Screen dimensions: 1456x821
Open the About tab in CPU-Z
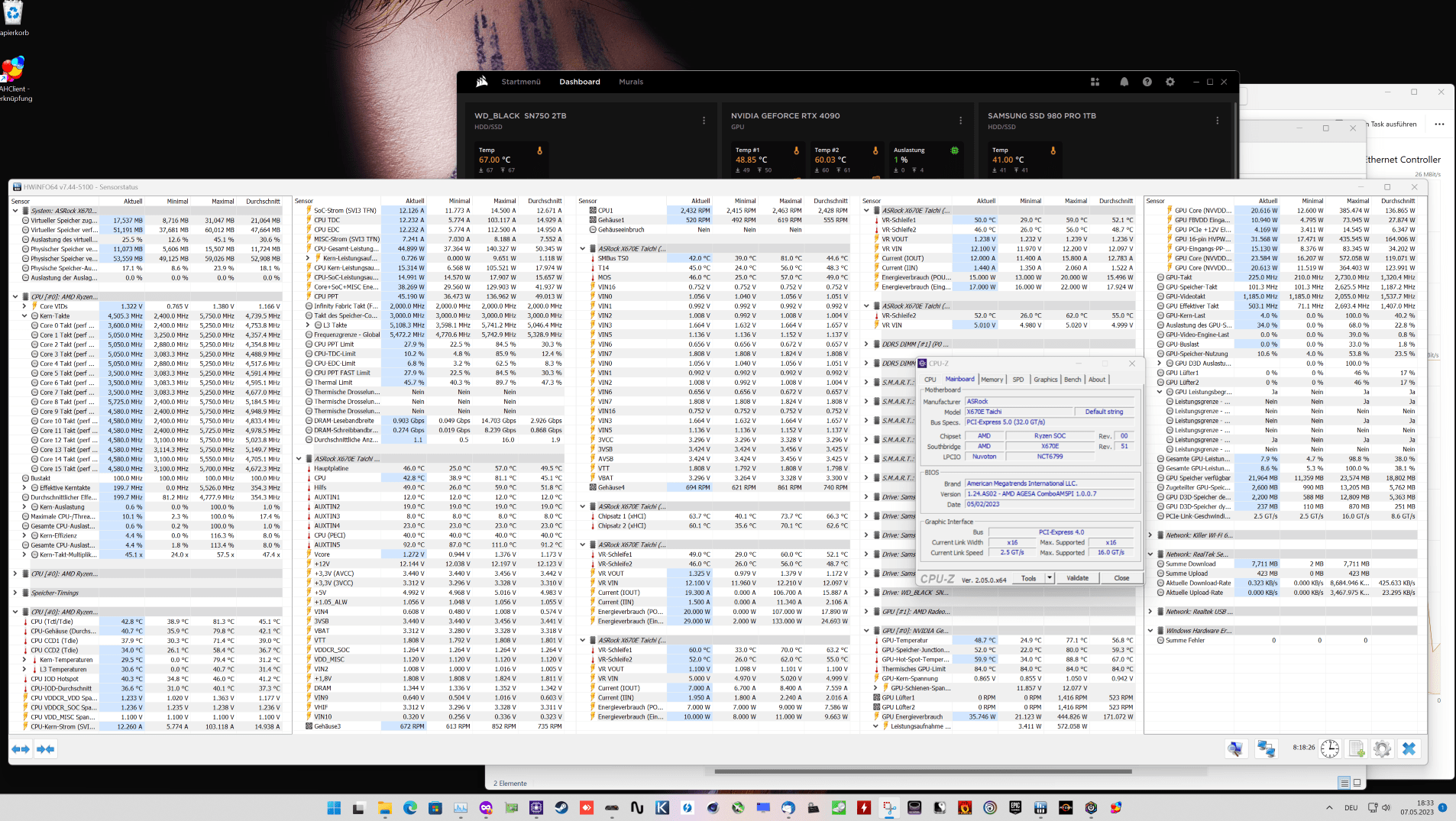click(1097, 380)
